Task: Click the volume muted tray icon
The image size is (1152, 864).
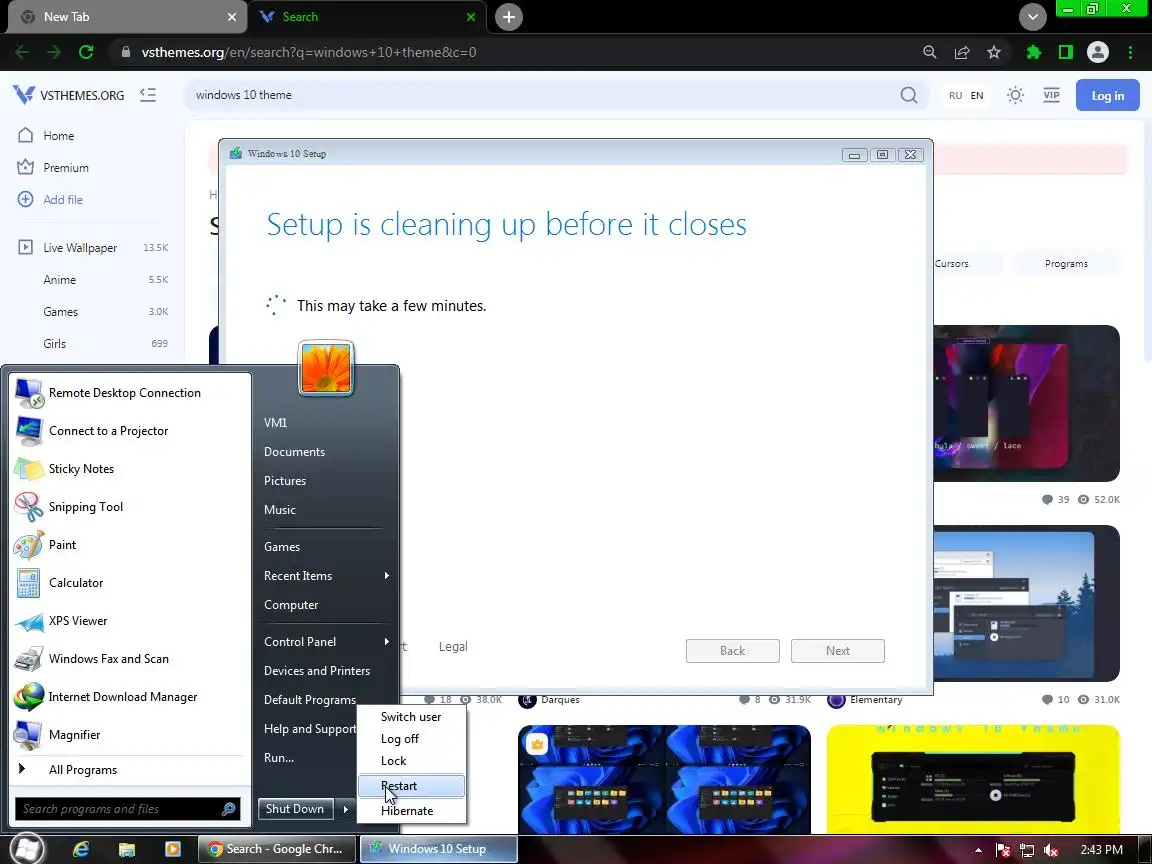Action: (x=1051, y=850)
